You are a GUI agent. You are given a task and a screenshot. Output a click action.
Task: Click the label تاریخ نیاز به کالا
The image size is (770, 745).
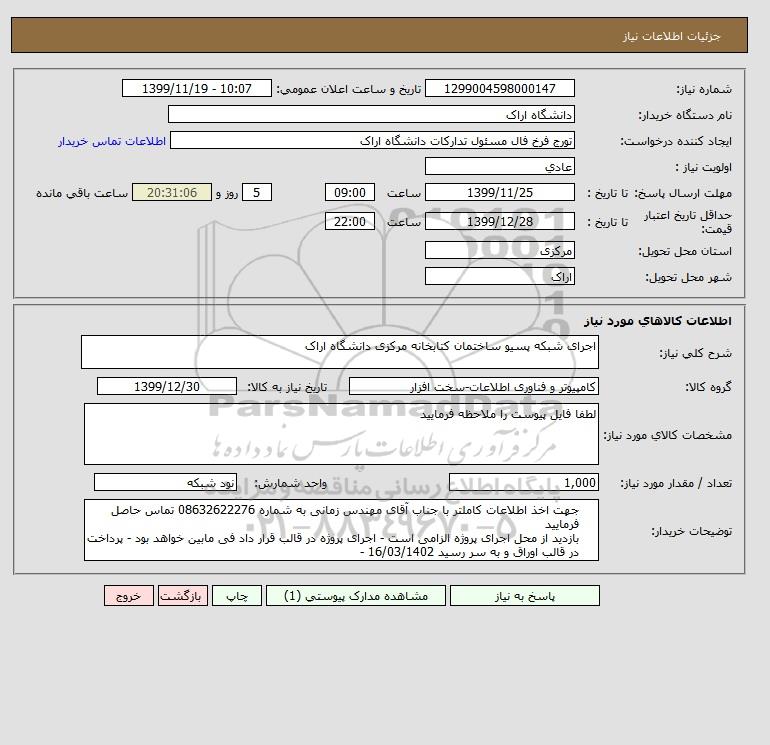[x=287, y=387]
